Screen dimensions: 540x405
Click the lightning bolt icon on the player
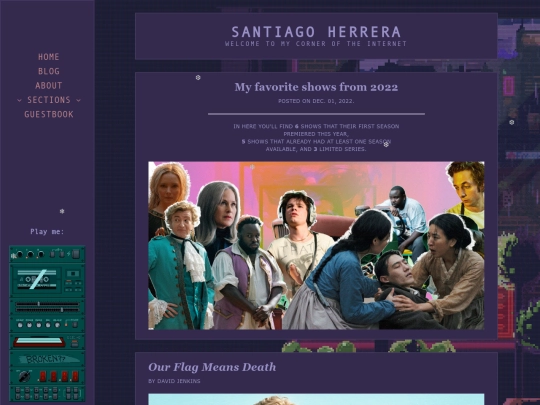point(69,254)
